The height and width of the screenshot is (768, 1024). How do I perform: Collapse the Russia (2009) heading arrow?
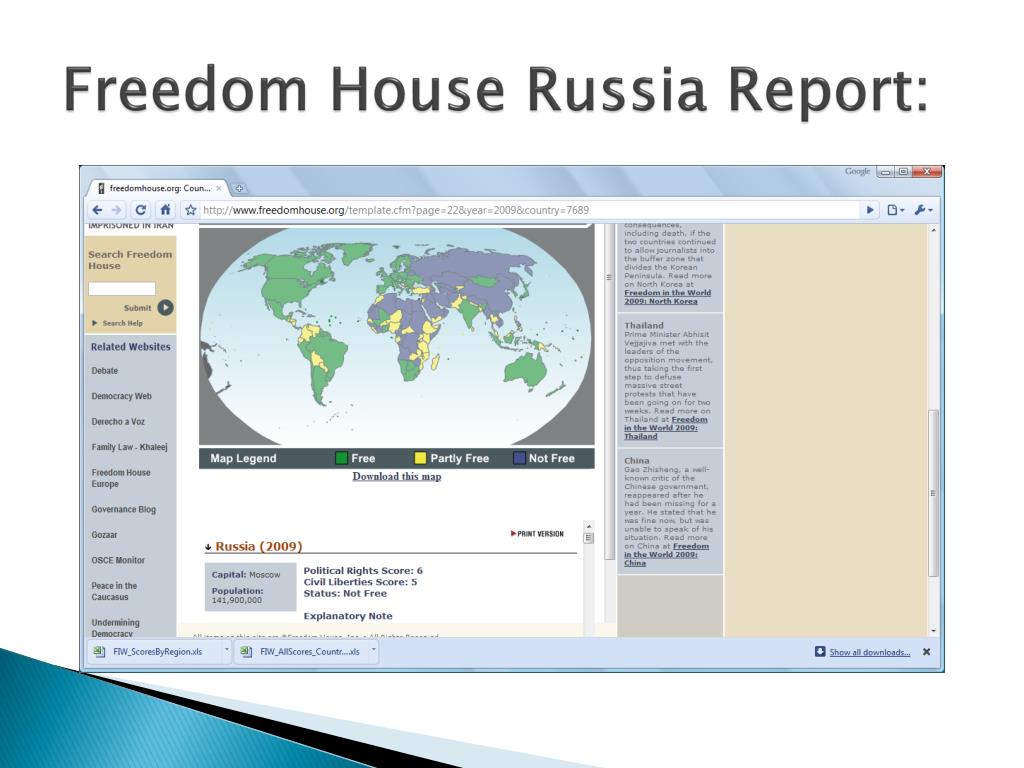(208, 547)
